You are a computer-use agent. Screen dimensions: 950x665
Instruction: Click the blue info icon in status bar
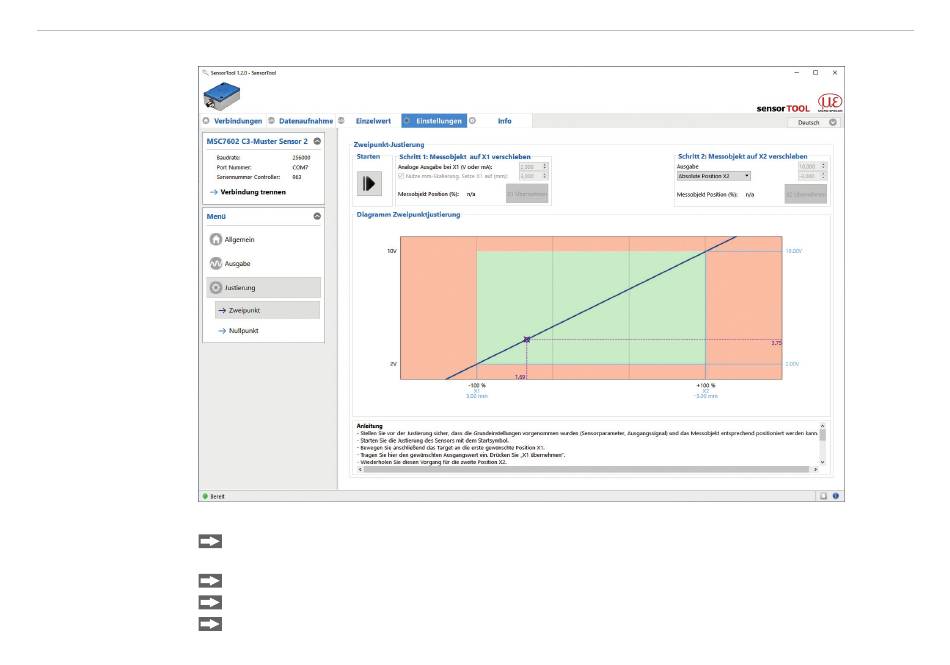(835, 496)
